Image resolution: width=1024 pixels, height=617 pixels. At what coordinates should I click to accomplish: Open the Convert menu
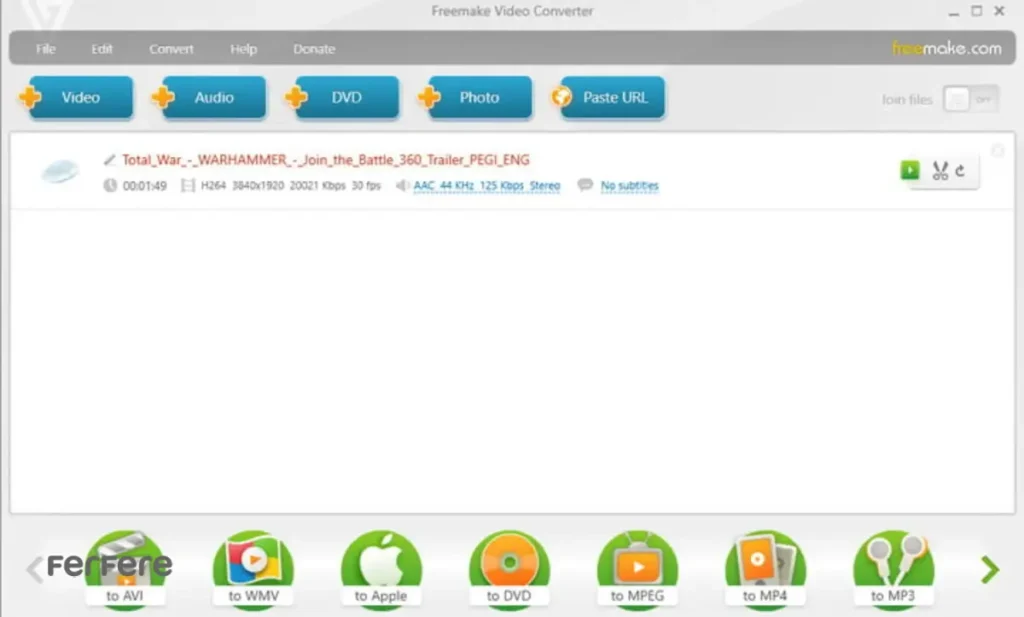tap(172, 49)
